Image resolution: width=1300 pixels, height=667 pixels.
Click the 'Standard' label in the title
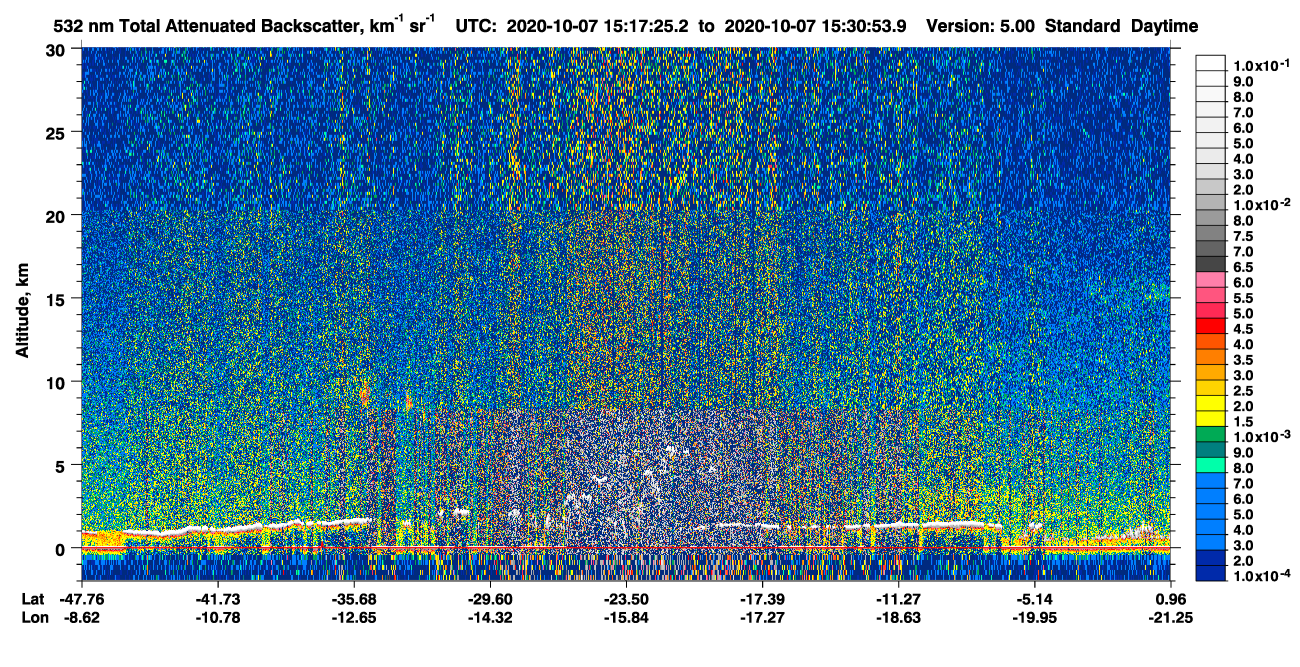click(x=1083, y=26)
